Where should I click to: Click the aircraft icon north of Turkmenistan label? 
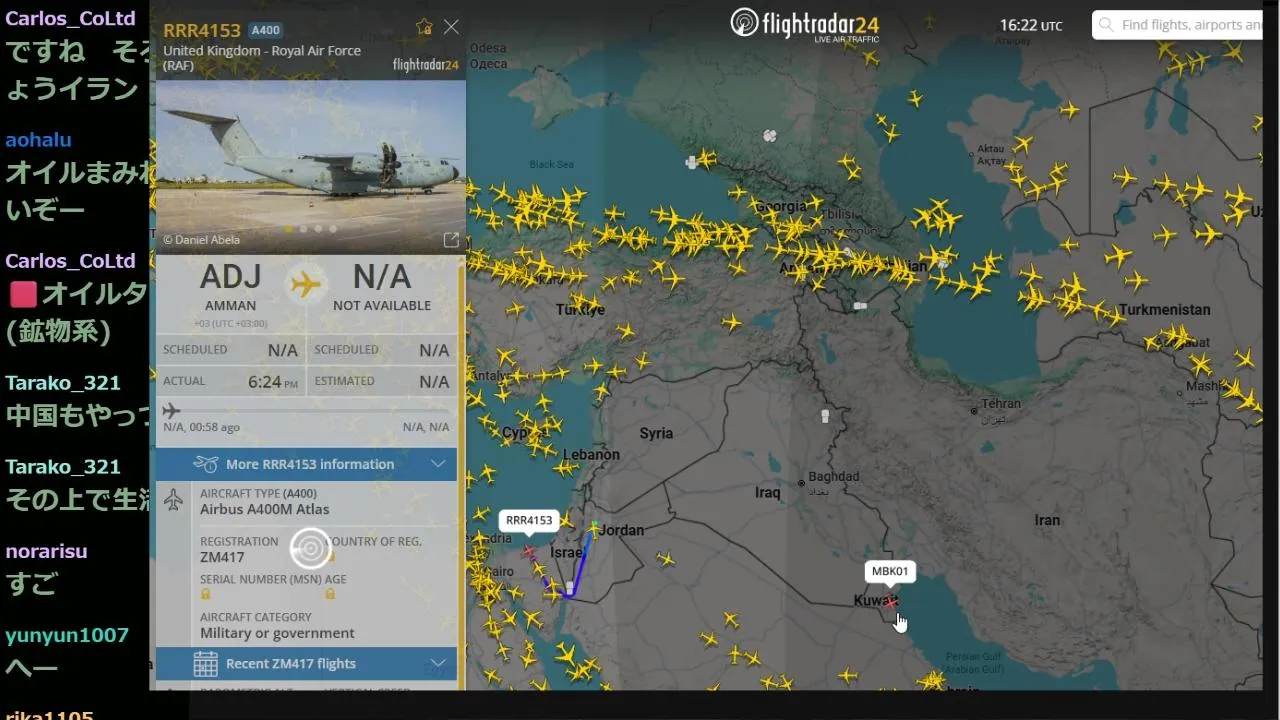click(1137, 279)
